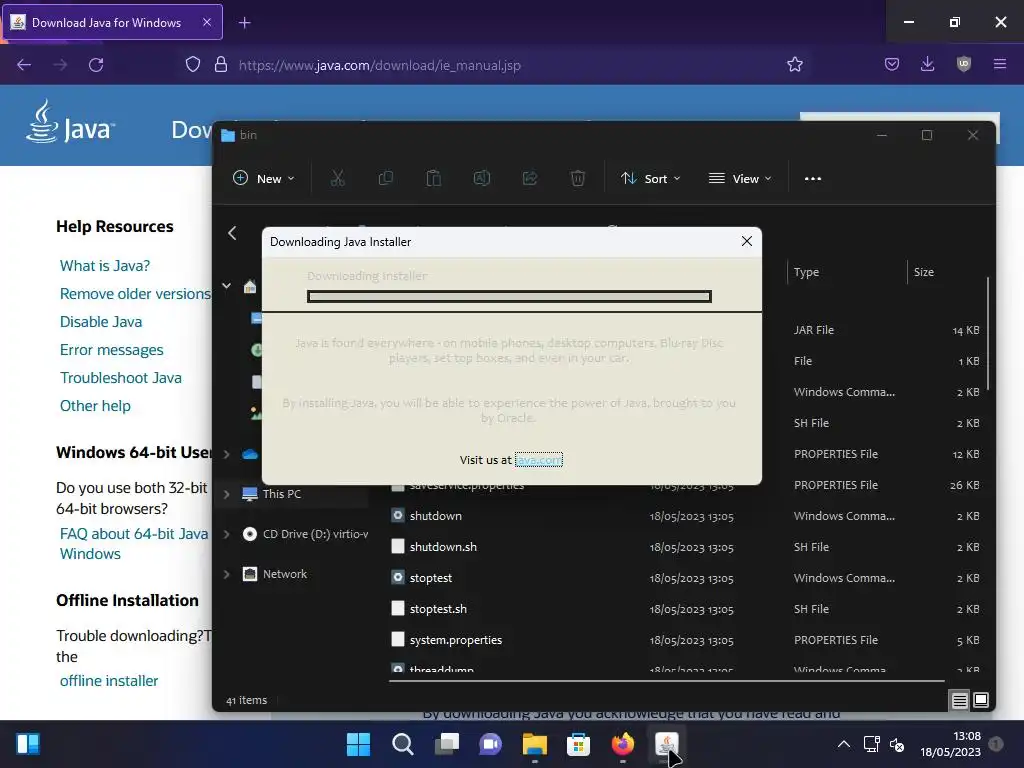Viewport: 1024px width, 768px height.
Task: Open the Other help link
Action: tap(95, 406)
